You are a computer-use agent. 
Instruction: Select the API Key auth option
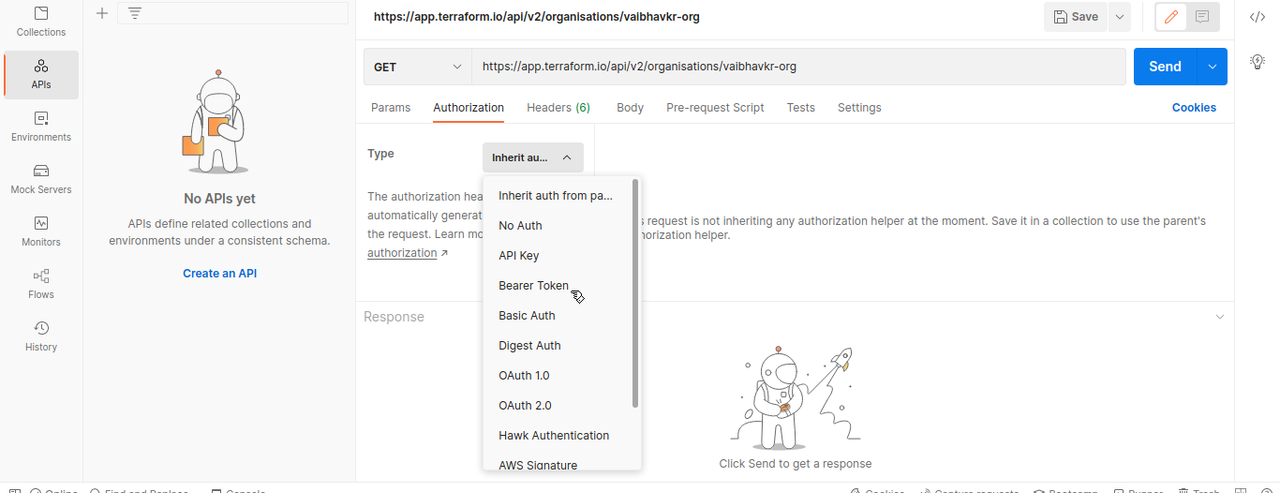(558, 256)
